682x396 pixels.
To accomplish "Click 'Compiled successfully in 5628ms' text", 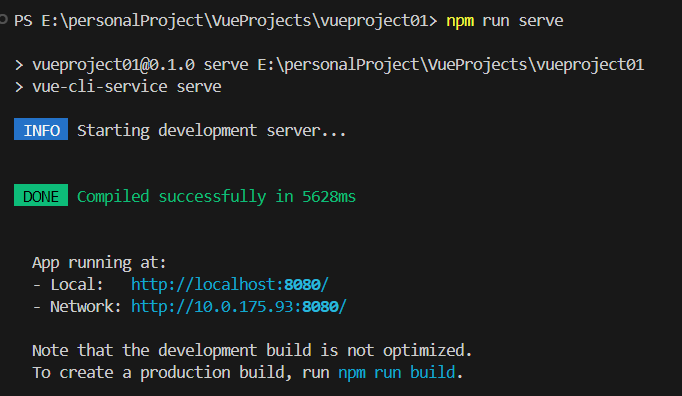I will 216,197.
